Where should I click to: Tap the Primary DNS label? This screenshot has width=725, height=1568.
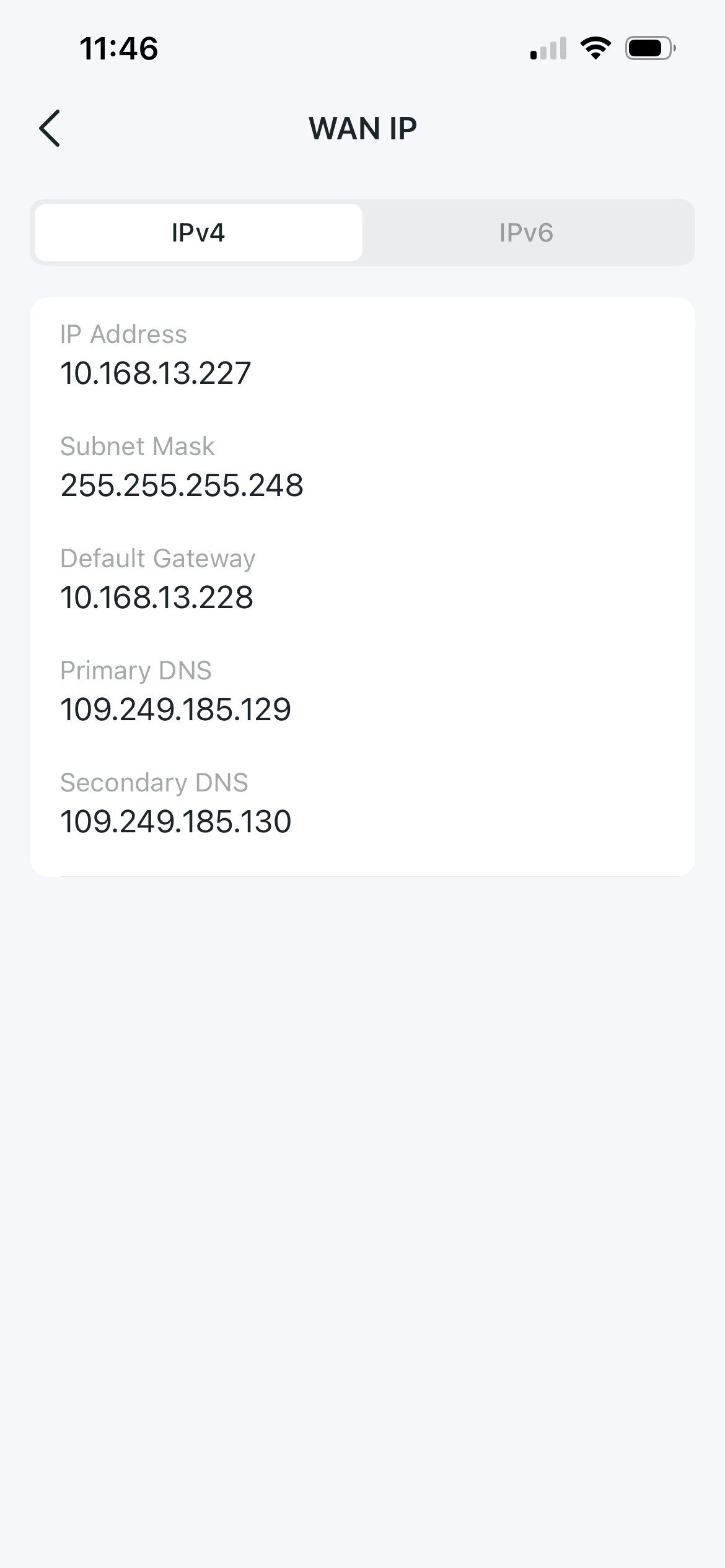pos(136,671)
